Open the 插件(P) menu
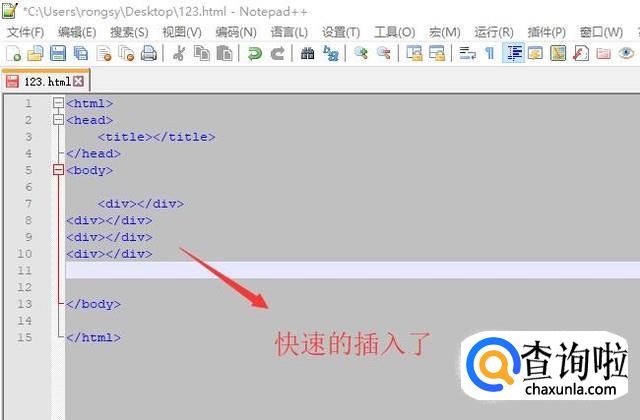 pos(545,32)
